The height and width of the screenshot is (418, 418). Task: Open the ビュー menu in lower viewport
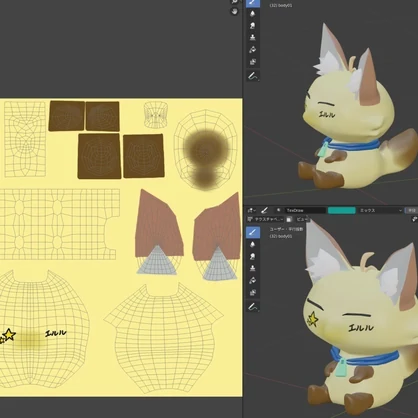[x=302, y=219]
